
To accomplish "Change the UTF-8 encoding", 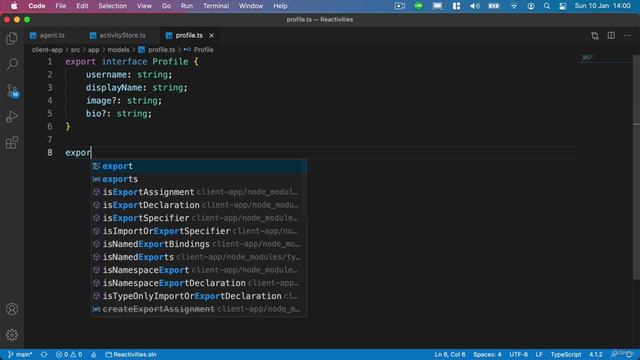I will click(518, 354).
